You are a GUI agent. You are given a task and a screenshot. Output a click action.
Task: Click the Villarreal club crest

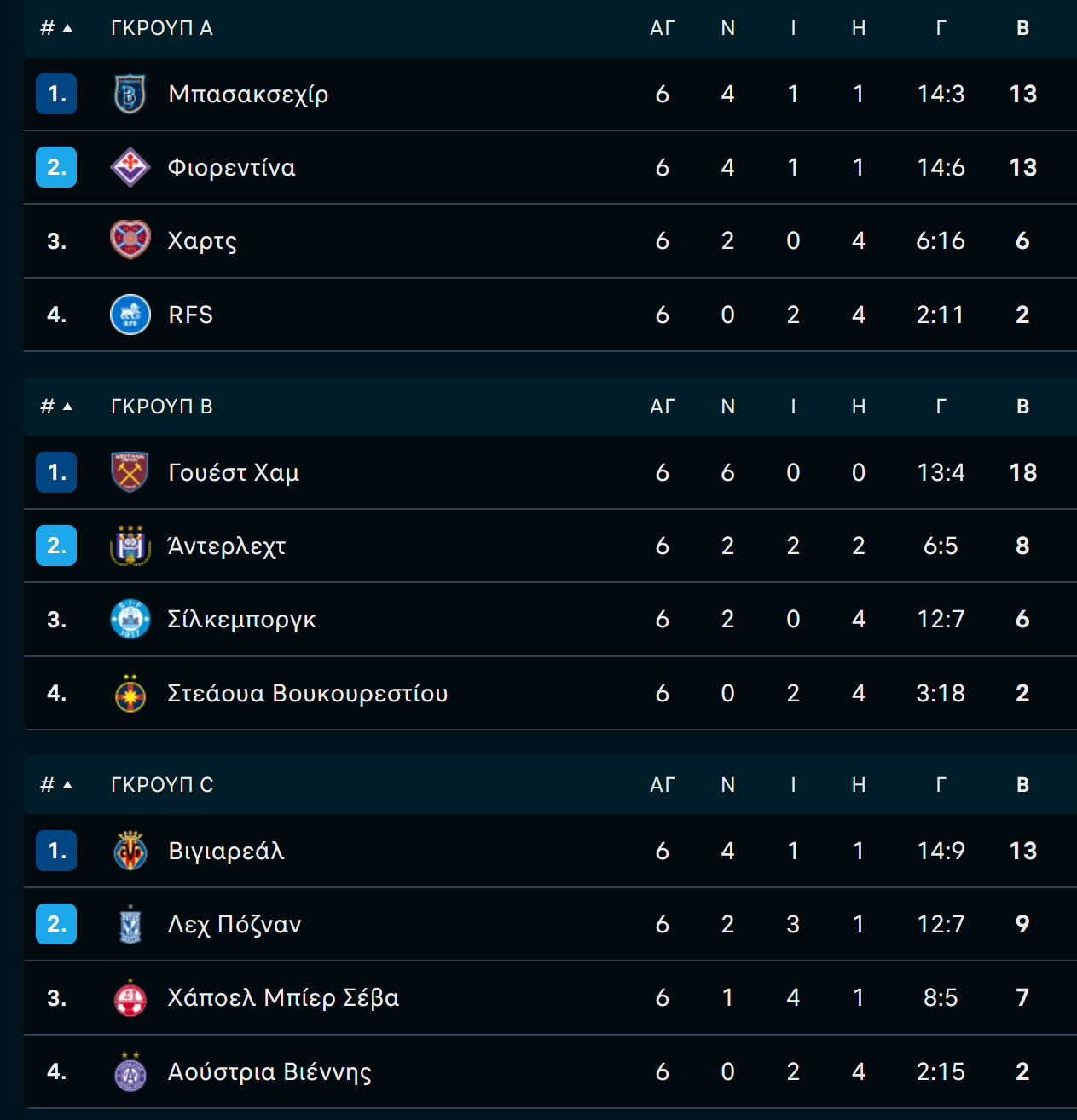pyautogui.click(x=130, y=851)
